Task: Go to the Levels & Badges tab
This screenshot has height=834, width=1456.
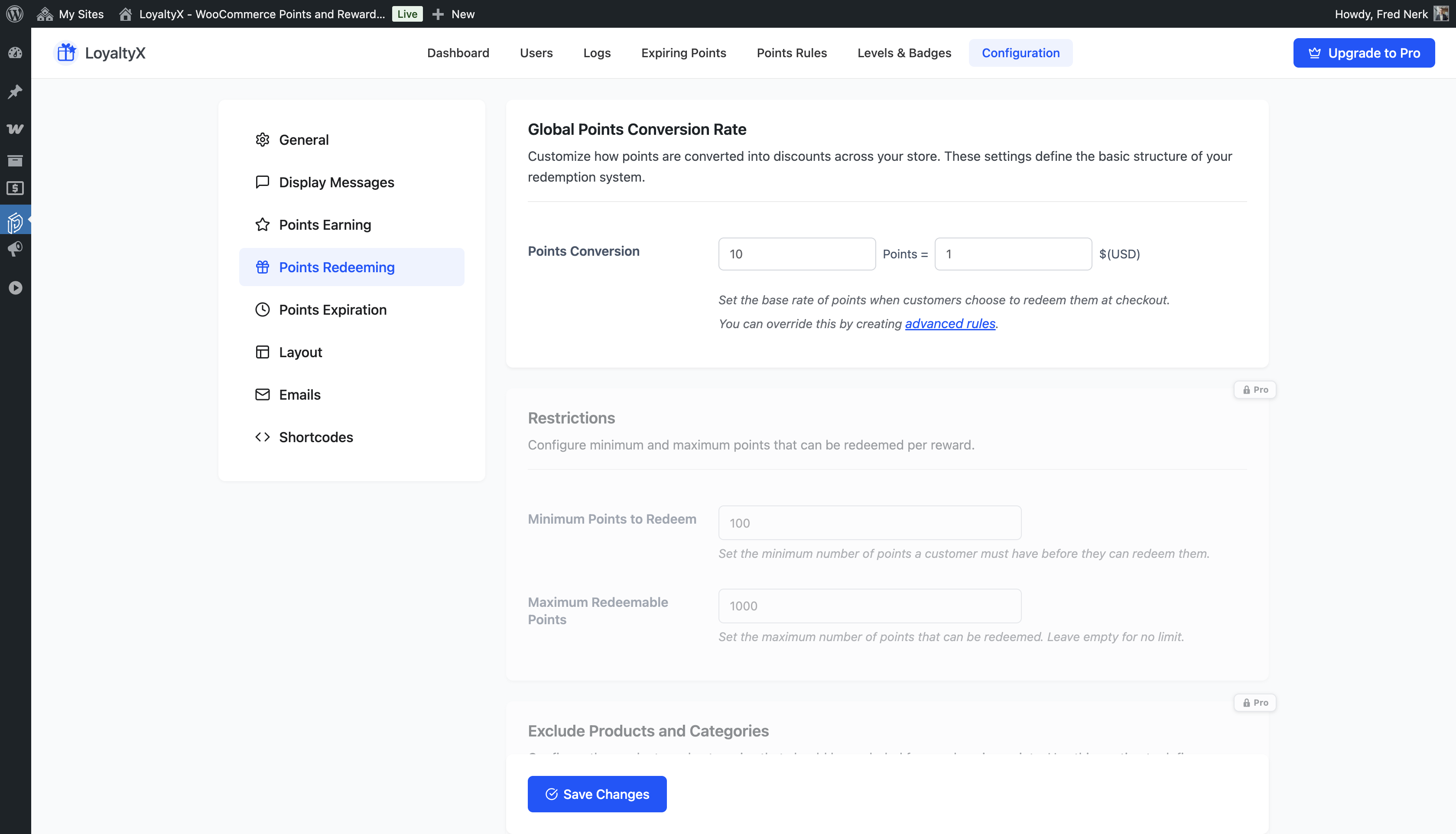Action: 904,53
